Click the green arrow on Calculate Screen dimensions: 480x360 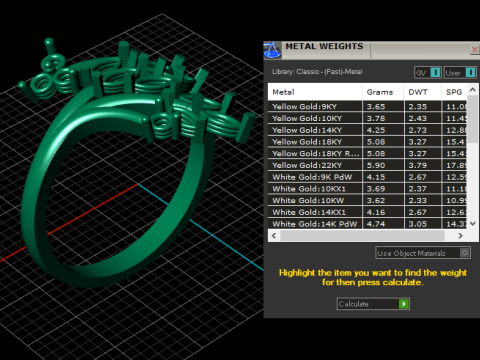[x=404, y=304]
